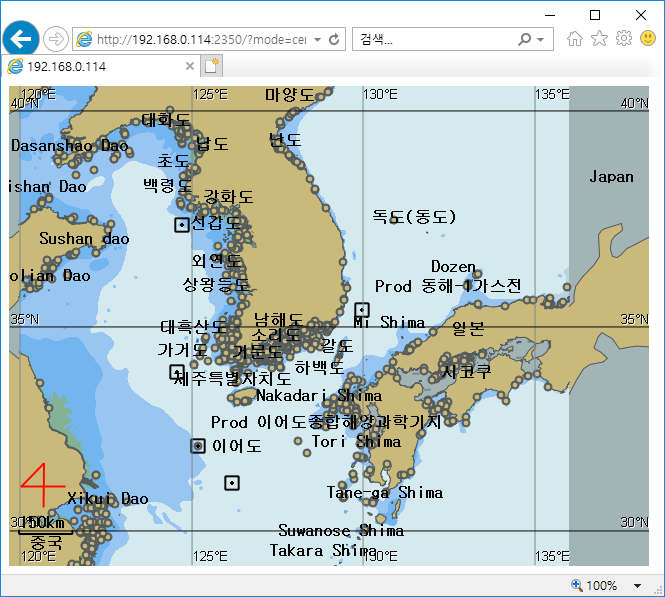The image size is (665, 597).
Task: Click the search magnifier icon
Action: click(525, 40)
